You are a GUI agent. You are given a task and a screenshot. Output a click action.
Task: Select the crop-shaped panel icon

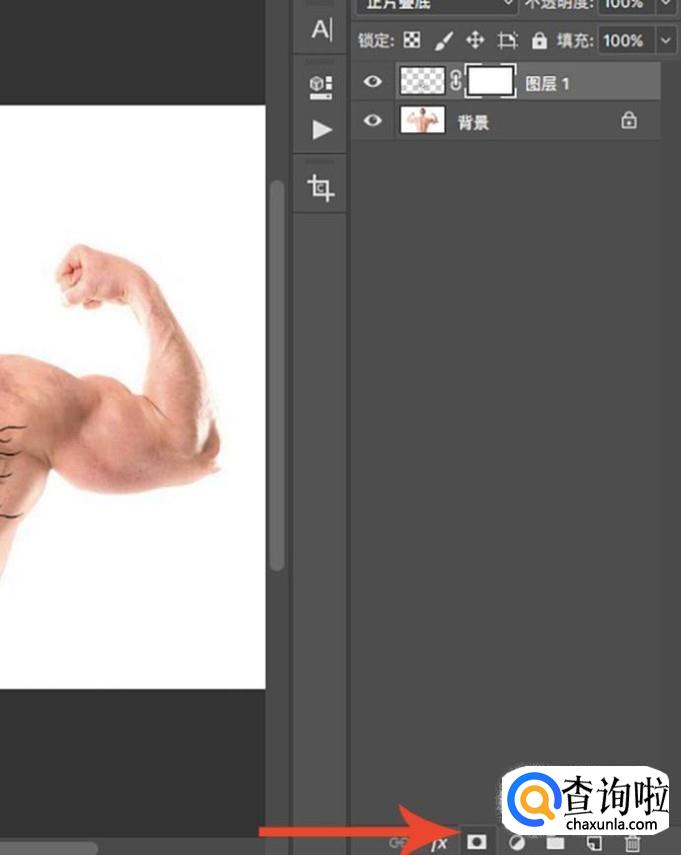pyautogui.click(x=321, y=188)
